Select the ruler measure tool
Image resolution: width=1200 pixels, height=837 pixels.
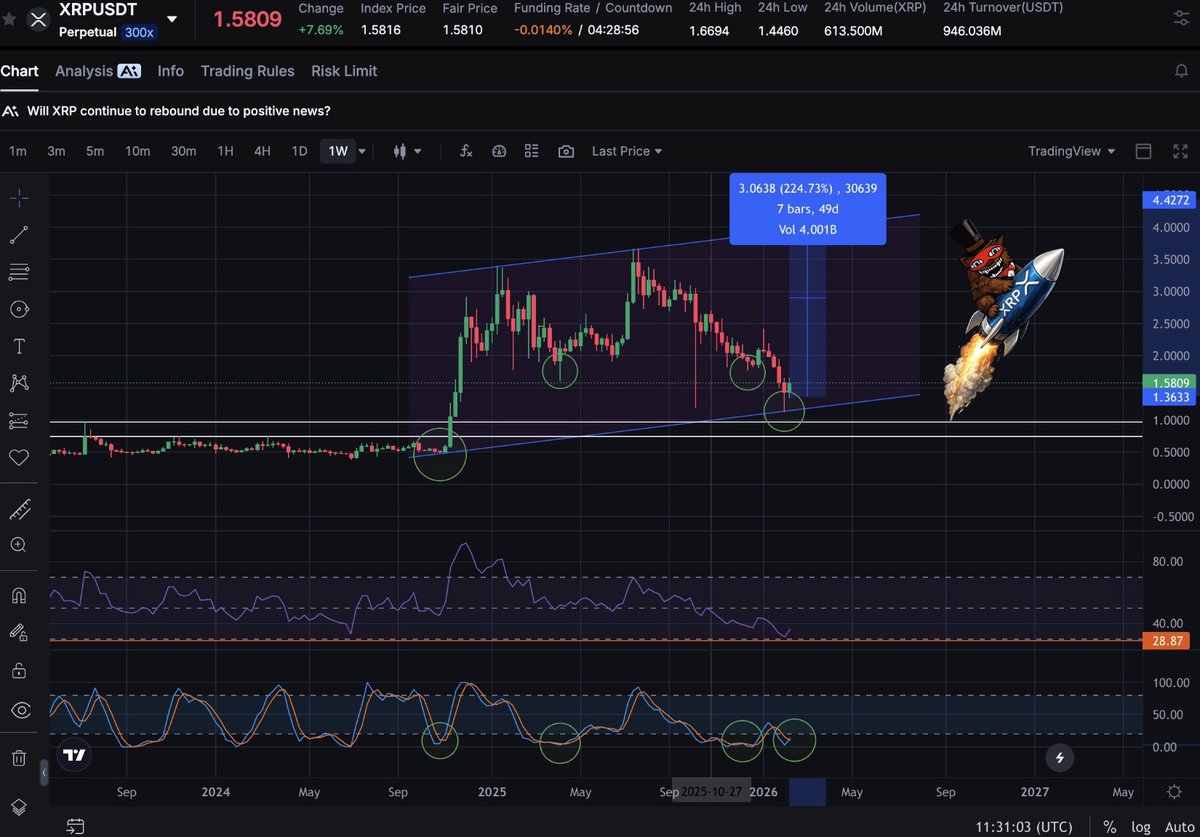(x=18, y=509)
